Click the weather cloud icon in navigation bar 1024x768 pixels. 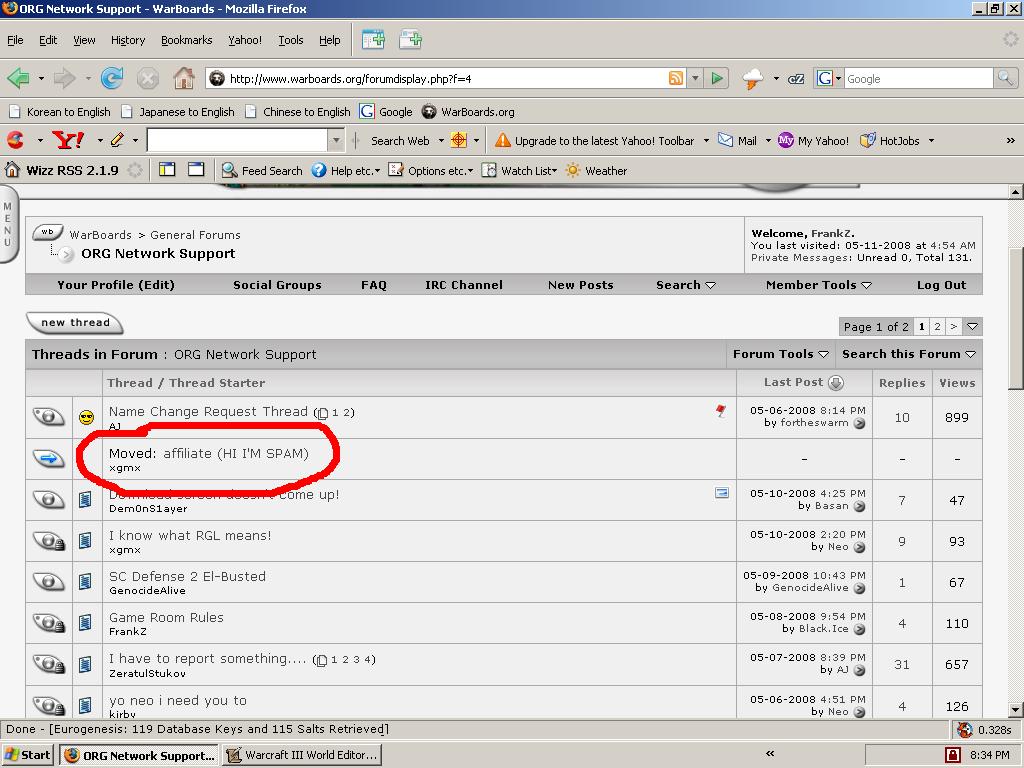tap(753, 79)
